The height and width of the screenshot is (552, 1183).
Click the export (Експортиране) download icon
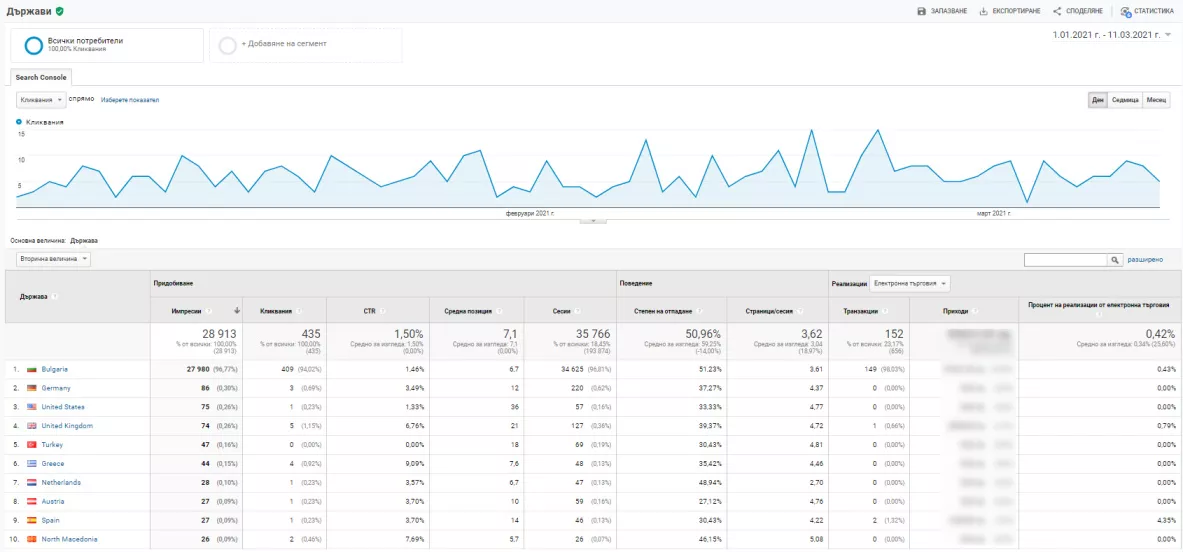[x=983, y=11]
